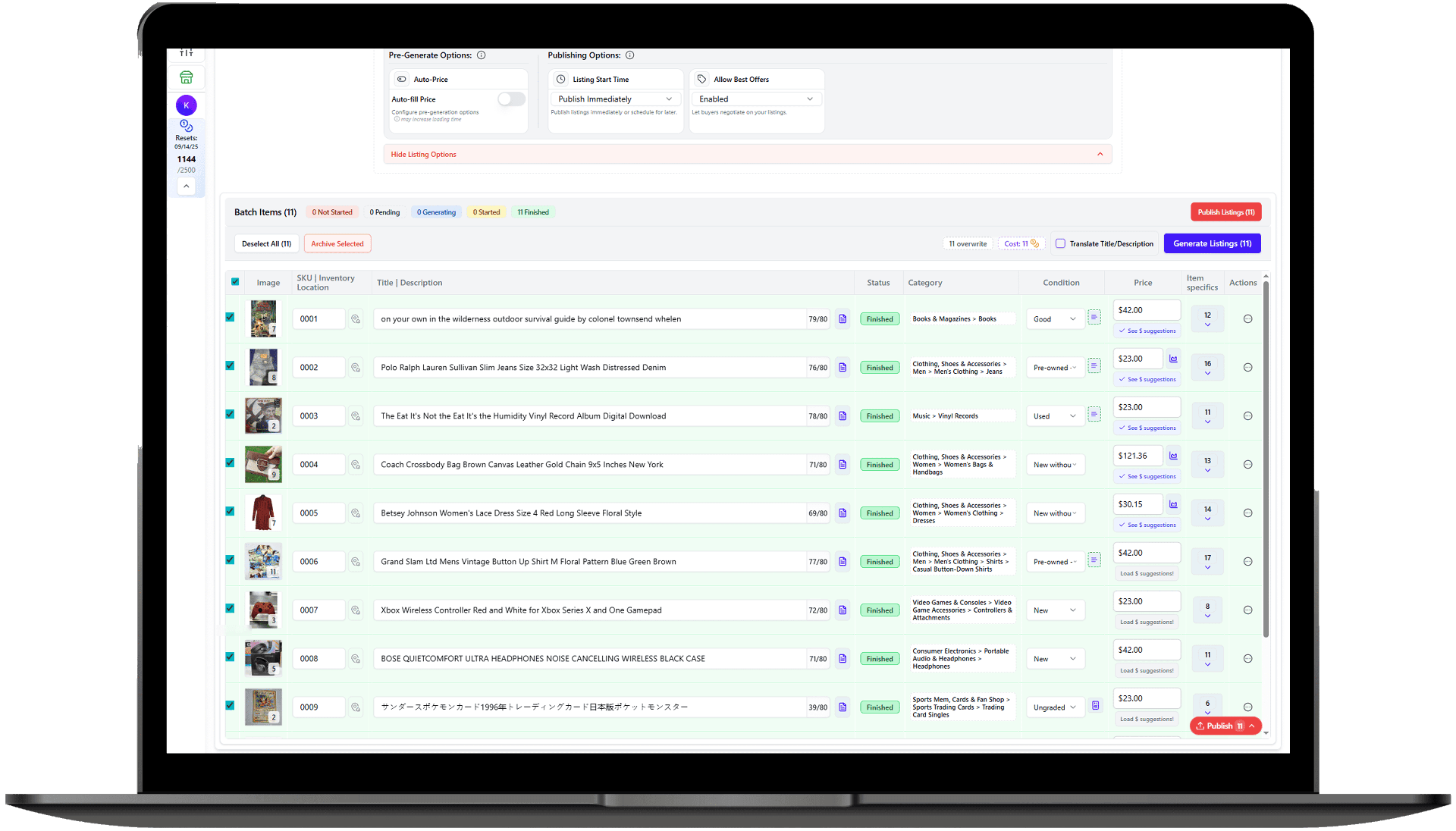
Task: Open the green storefront icon in the sidebar
Action: (187, 77)
